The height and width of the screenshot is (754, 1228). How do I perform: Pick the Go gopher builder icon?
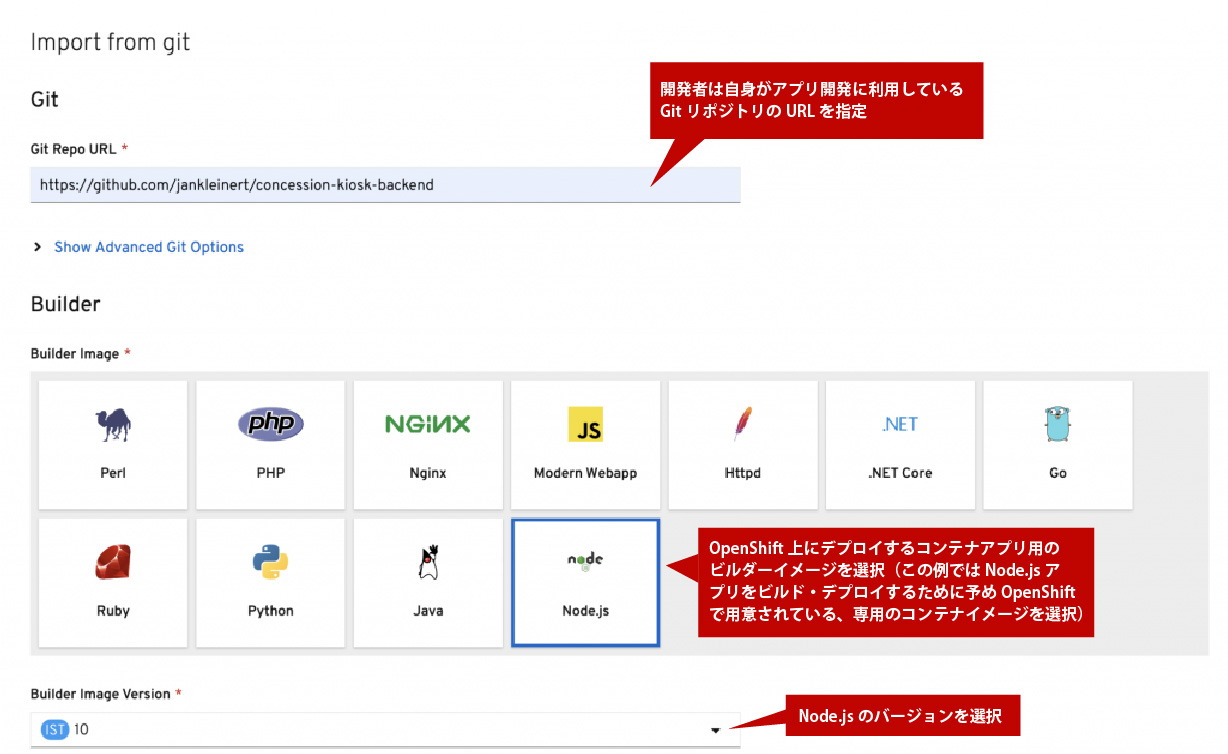click(x=1057, y=424)
